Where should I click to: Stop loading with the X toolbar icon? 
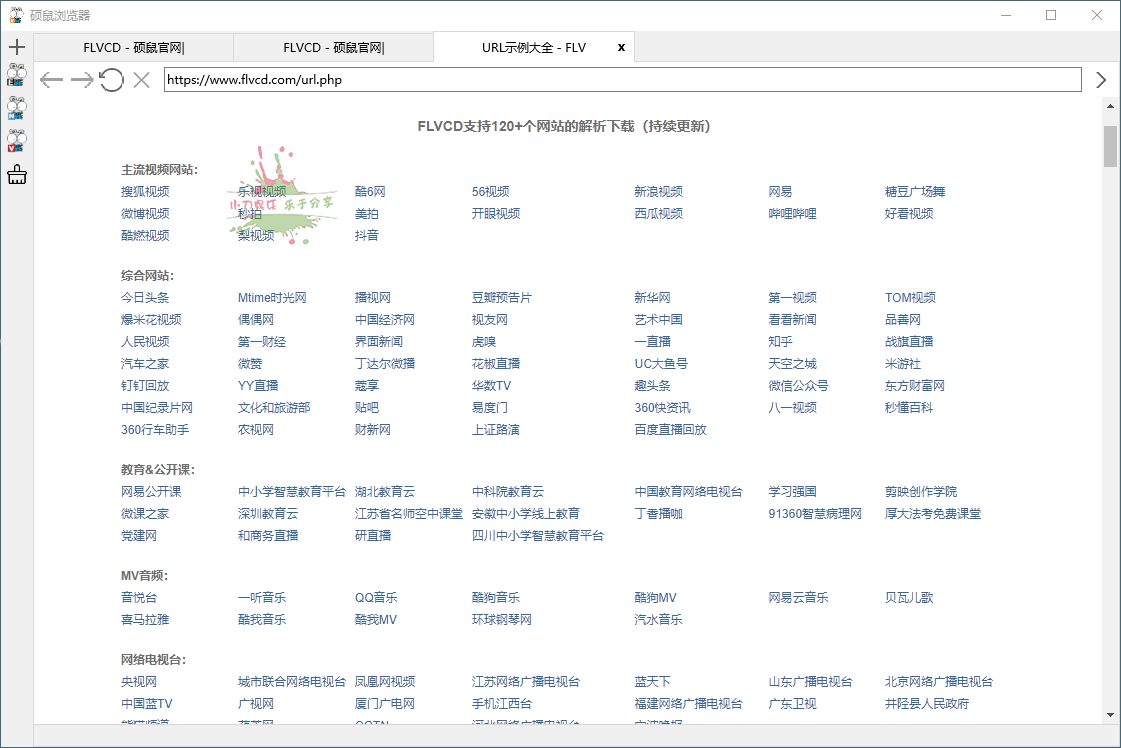141,80
